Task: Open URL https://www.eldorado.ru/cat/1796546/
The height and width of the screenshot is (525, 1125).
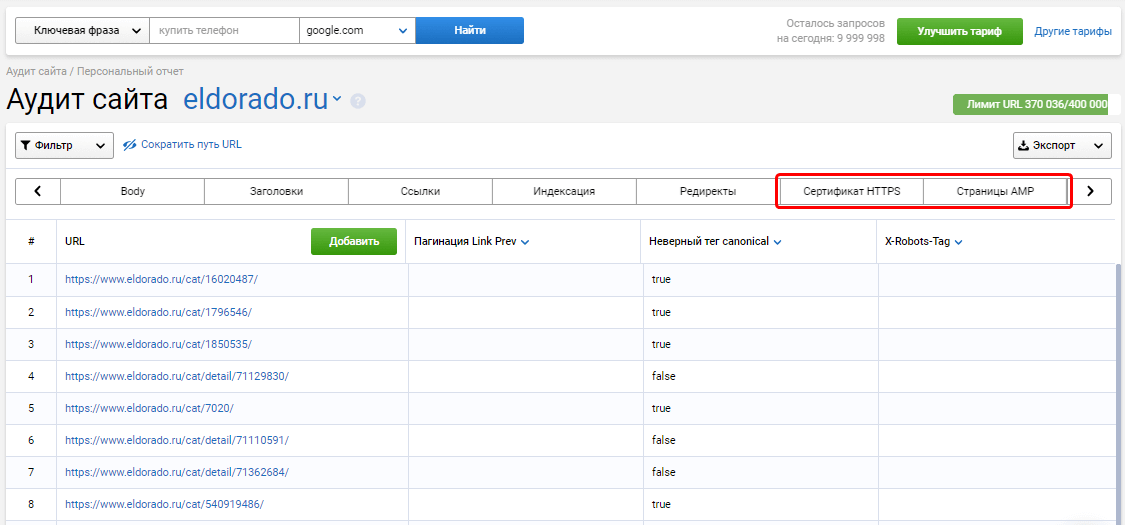Action: click(159, 312)
